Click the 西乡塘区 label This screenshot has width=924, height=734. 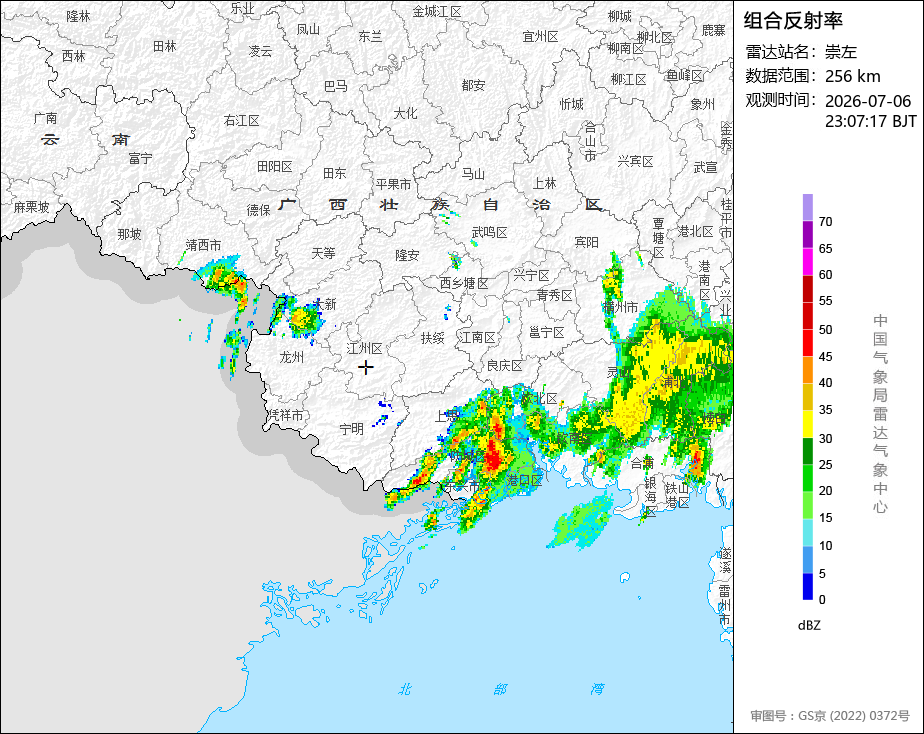click(464, 283)
